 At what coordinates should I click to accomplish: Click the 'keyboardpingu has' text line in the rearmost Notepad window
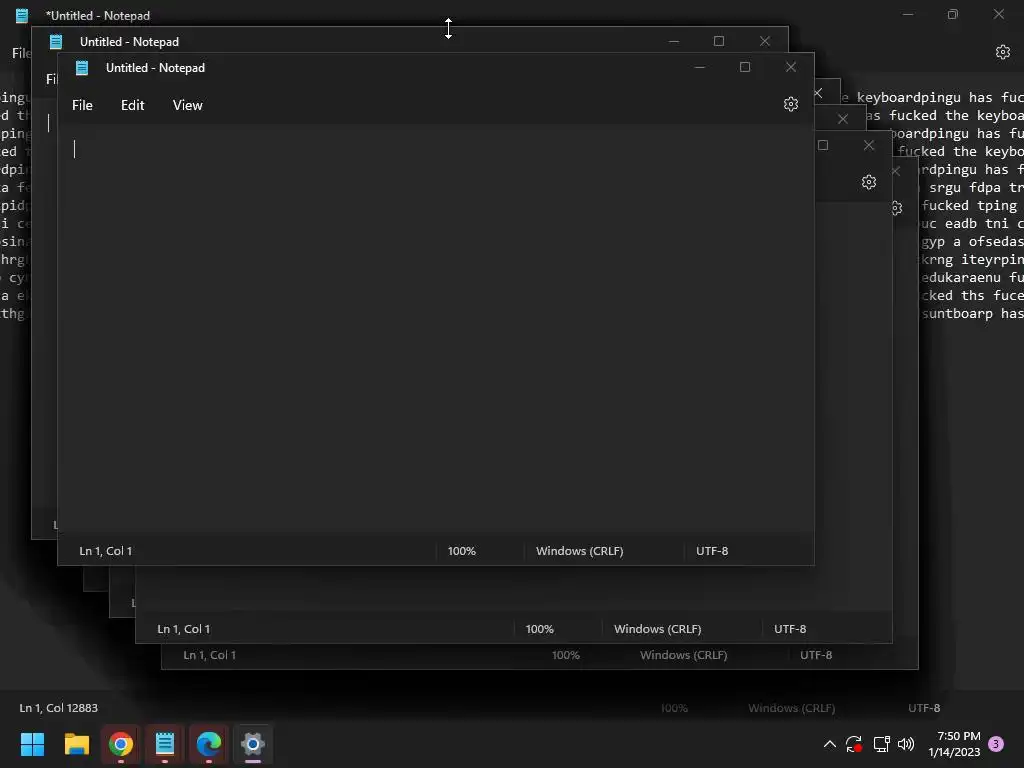tap(925, 97)
